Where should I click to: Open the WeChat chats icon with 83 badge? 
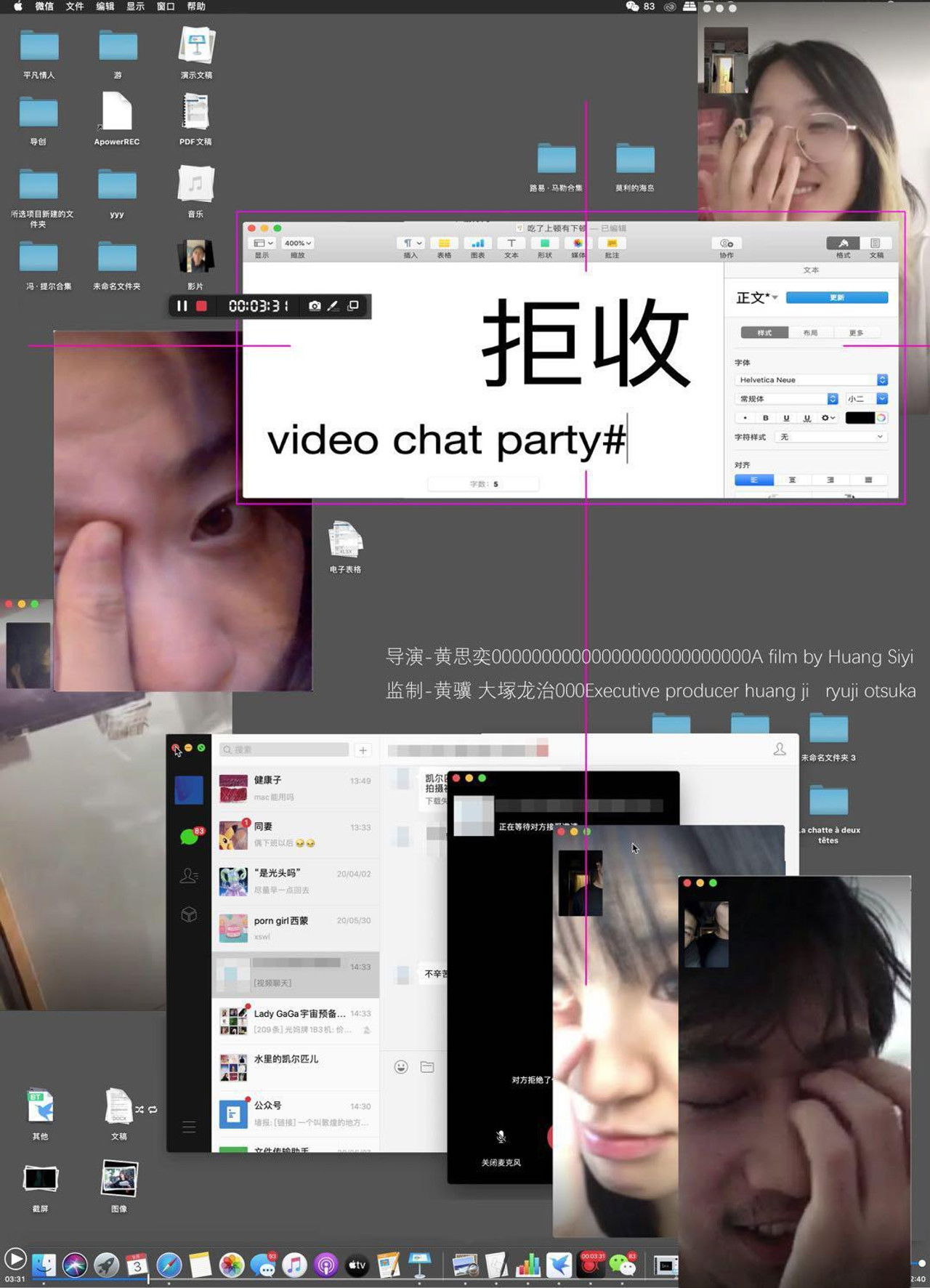189,837
